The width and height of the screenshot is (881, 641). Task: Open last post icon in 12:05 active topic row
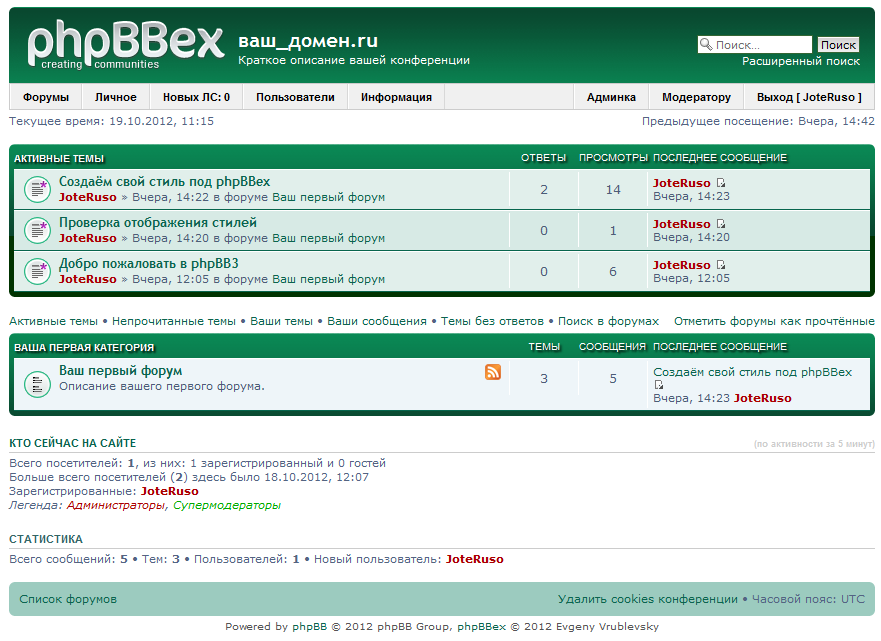click(721, 265)
